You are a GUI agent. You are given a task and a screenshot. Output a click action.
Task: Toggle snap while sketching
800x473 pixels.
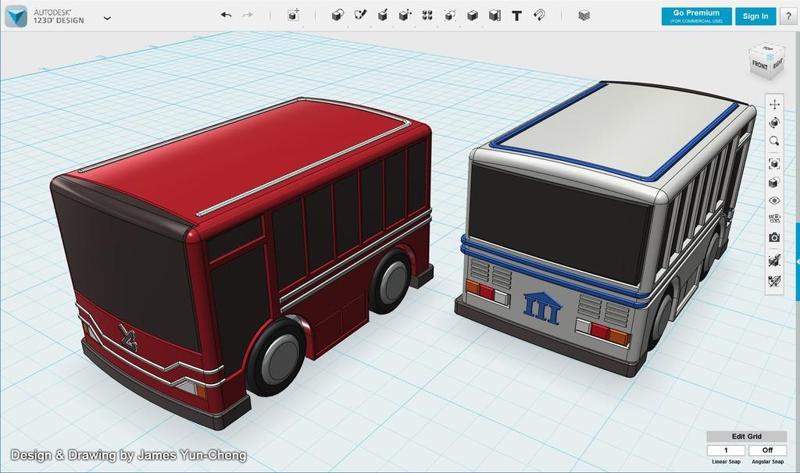[x=774, y=280]
